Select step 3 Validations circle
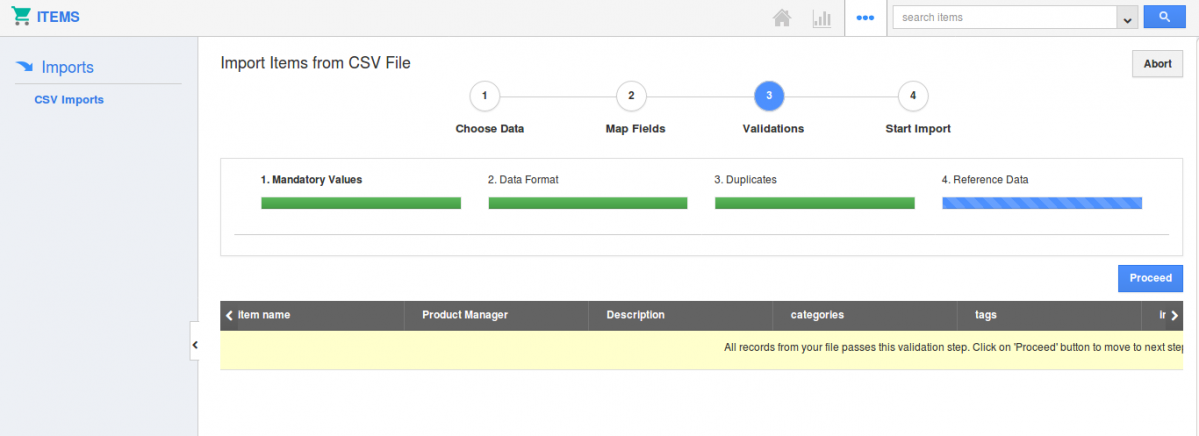This screenshot has height=436, width=1199. click(x=769, y=96)
